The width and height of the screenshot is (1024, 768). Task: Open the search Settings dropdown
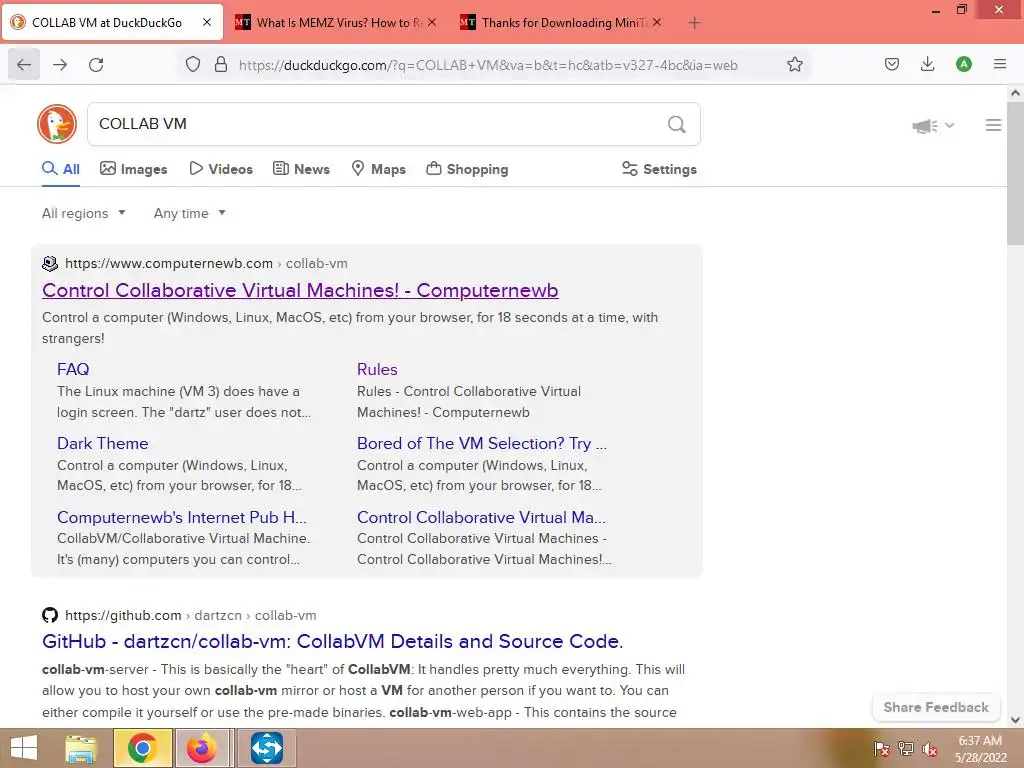[659, 169]
